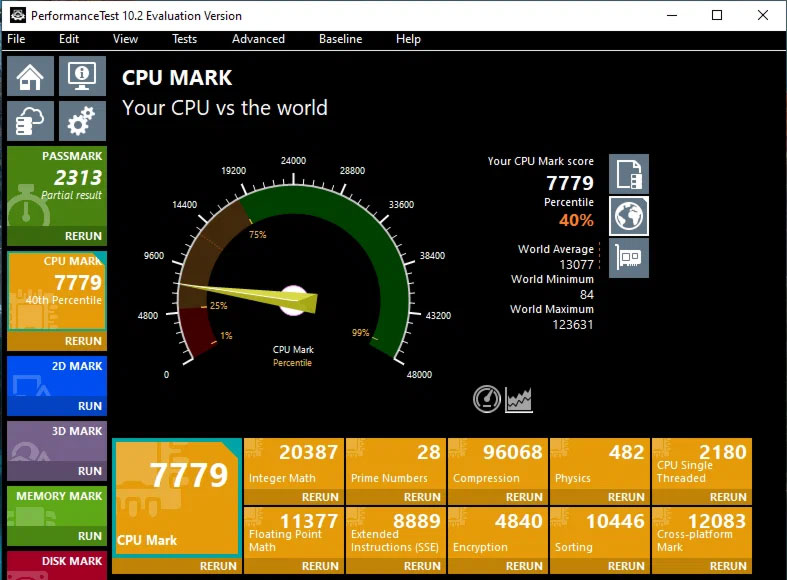Click the Floating Point Math 11377 tile

[x=294, y=533]
